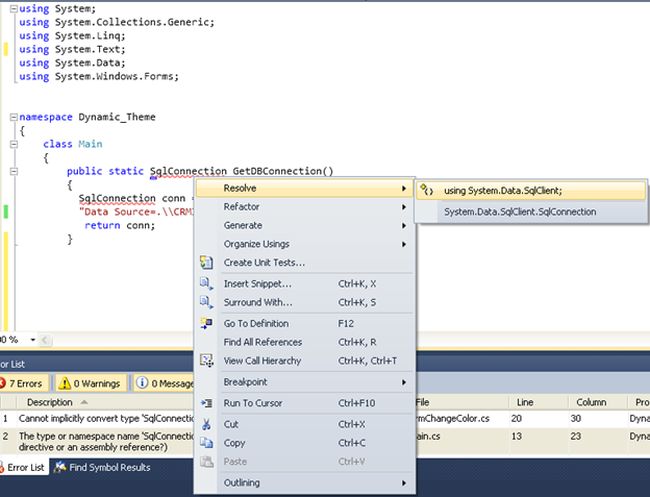Toggle the 0 Warnings filter button
Screen dimensions: 650x497
coord(90,383)
